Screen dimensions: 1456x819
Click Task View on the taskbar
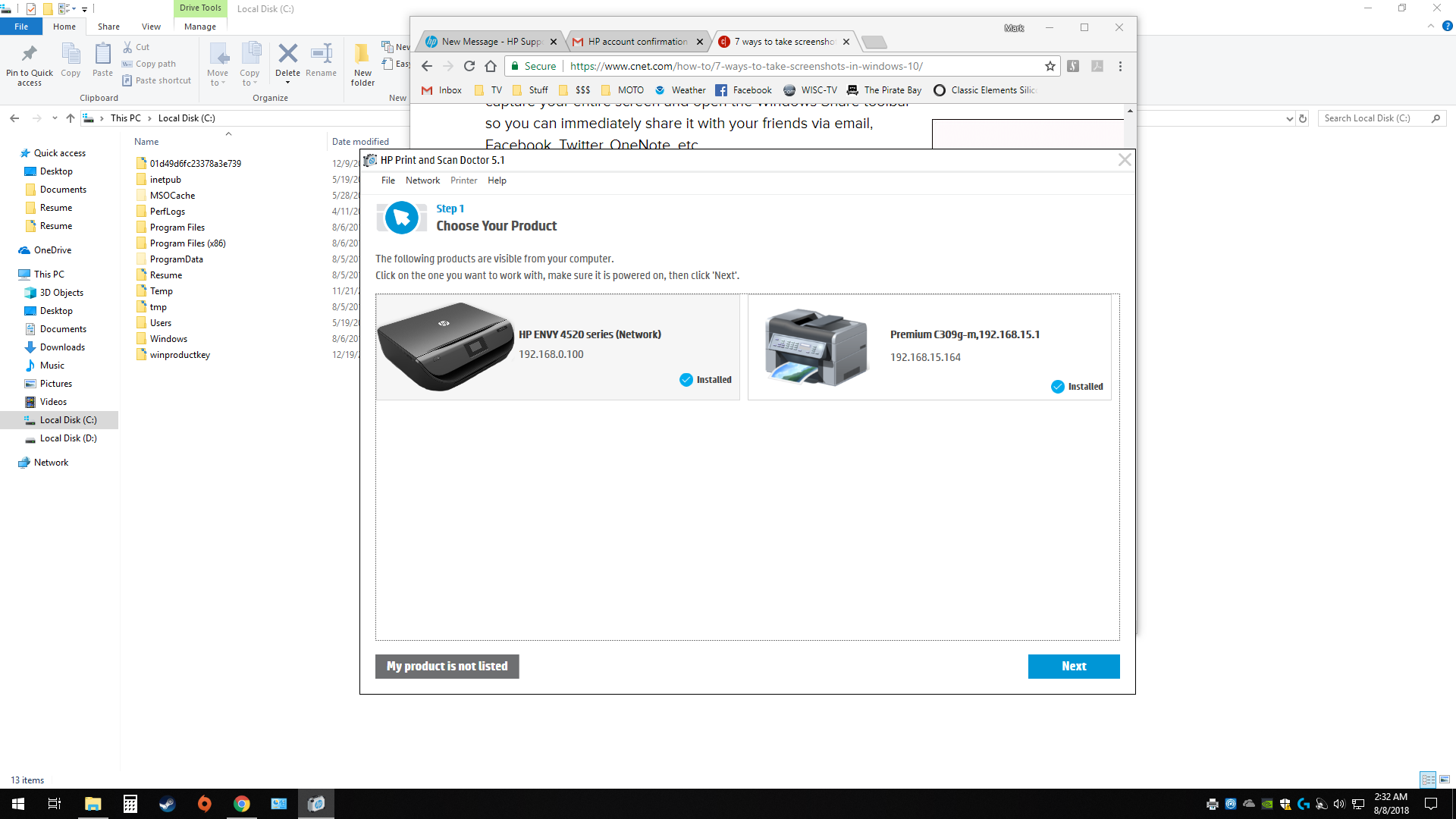tap(55, 804)
